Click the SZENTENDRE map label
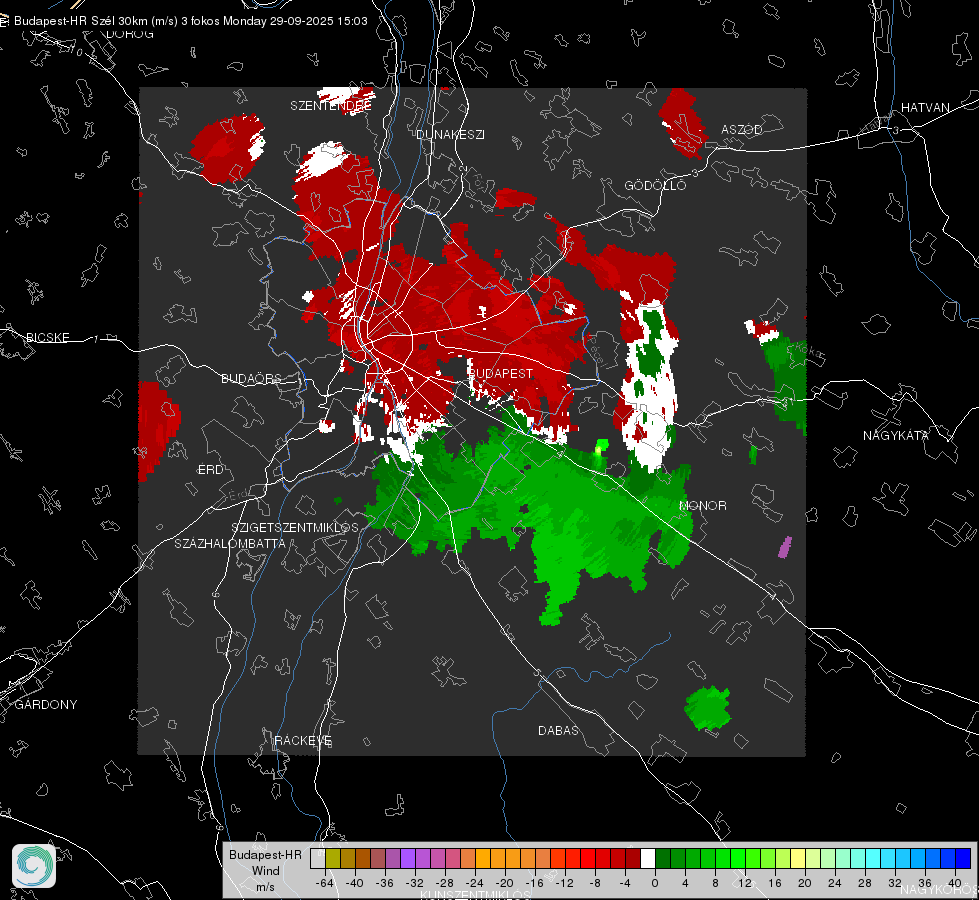979x900 pixels. tap(331, 106)
